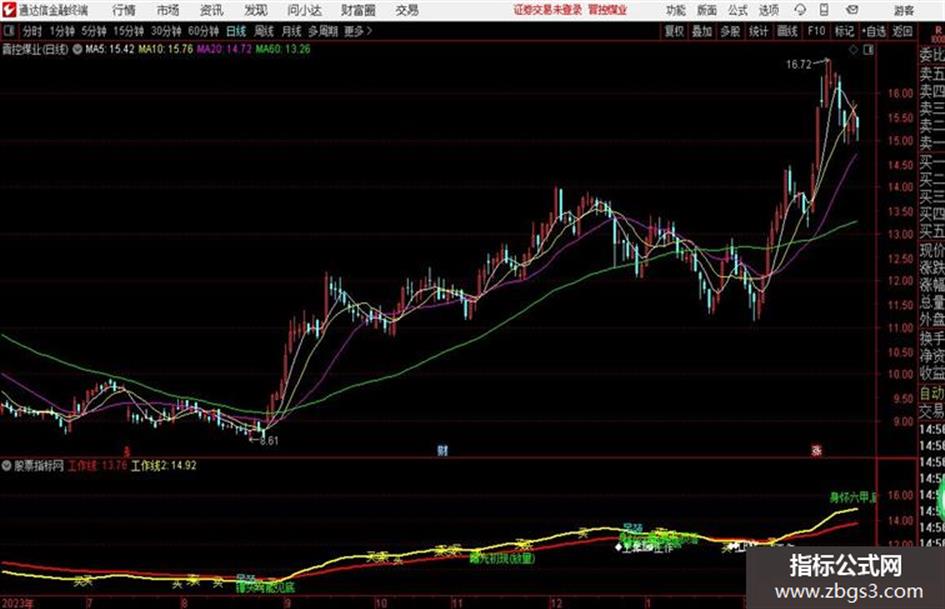The image size is (945, 609).
Task: Click the 统计 statistics button
Action: pos(758,31)
